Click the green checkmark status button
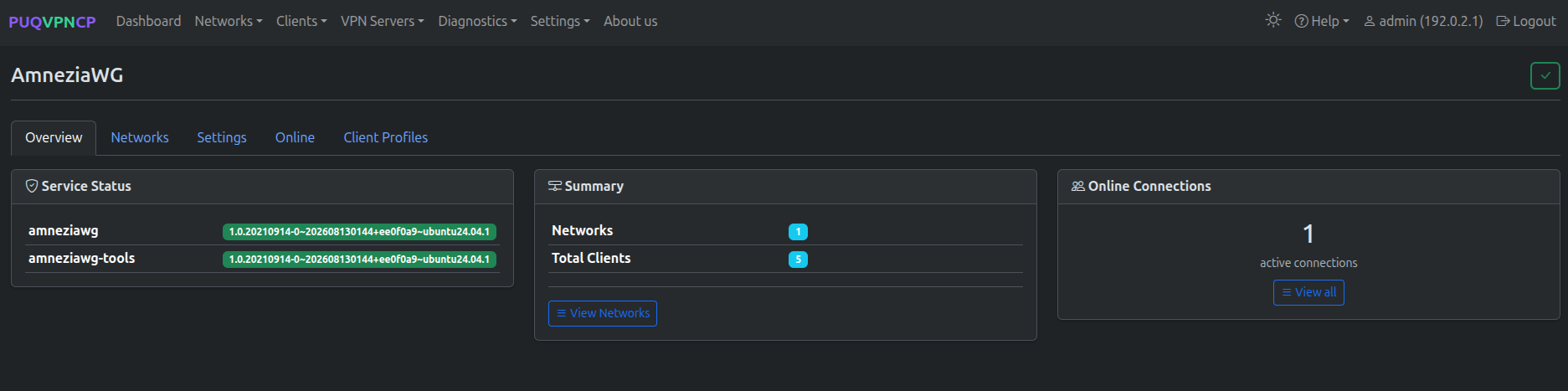 click(1545, 75)
